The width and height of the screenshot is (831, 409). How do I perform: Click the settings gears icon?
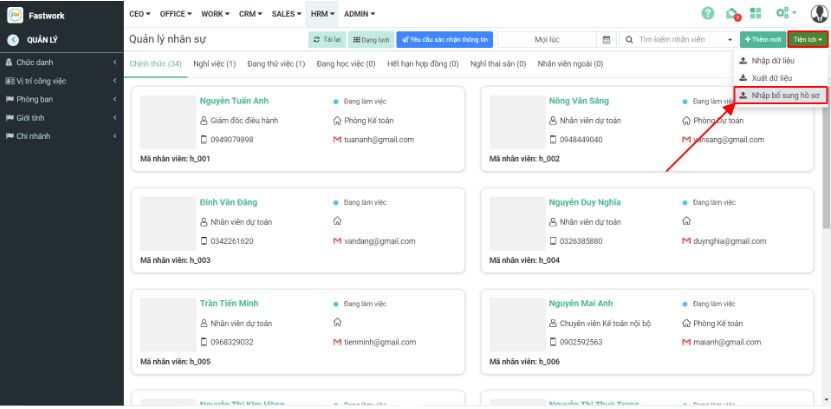pos(780,14)
